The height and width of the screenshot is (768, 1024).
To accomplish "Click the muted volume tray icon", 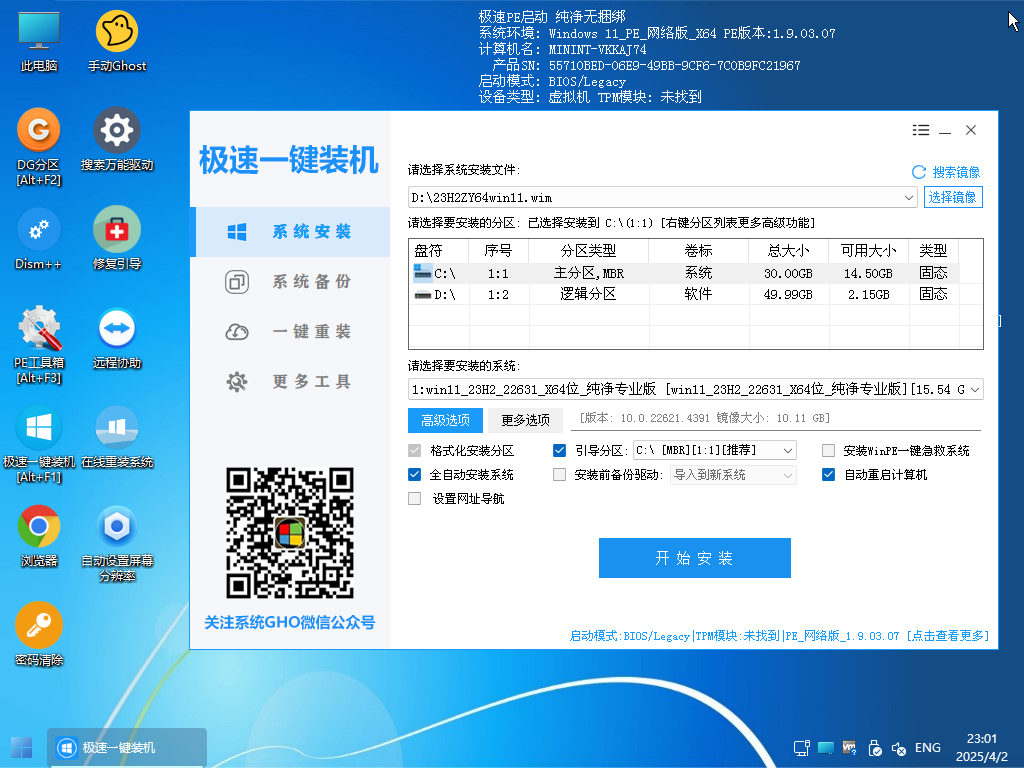I will tap(899, 748).
